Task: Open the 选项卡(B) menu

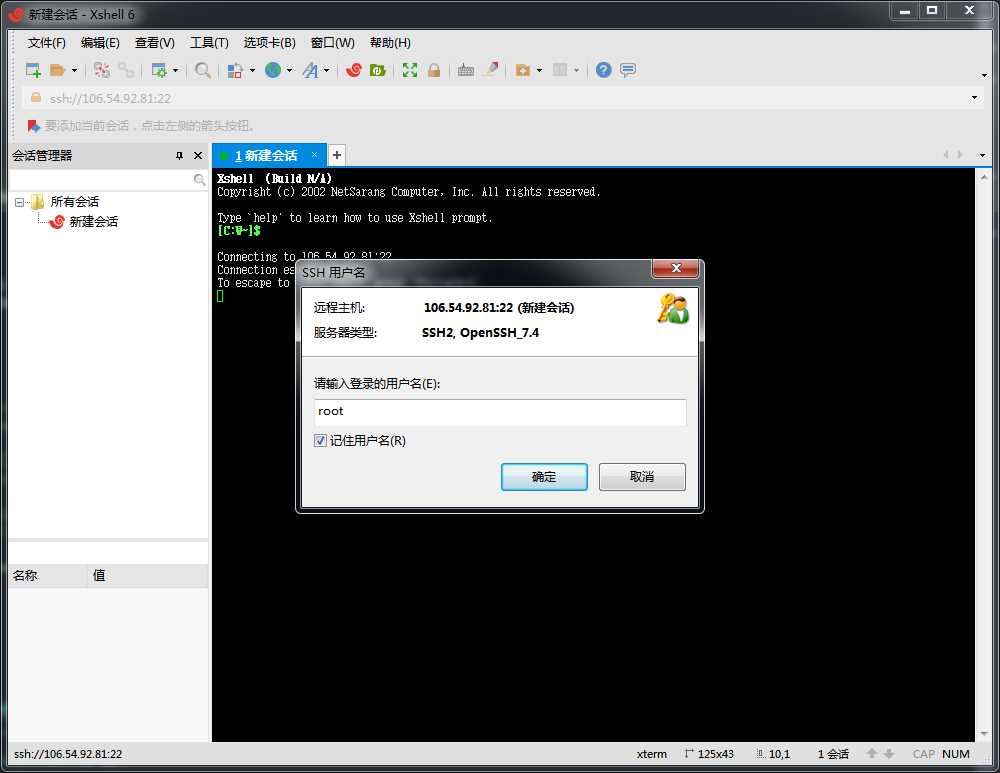Action: [x=269, y=43]
